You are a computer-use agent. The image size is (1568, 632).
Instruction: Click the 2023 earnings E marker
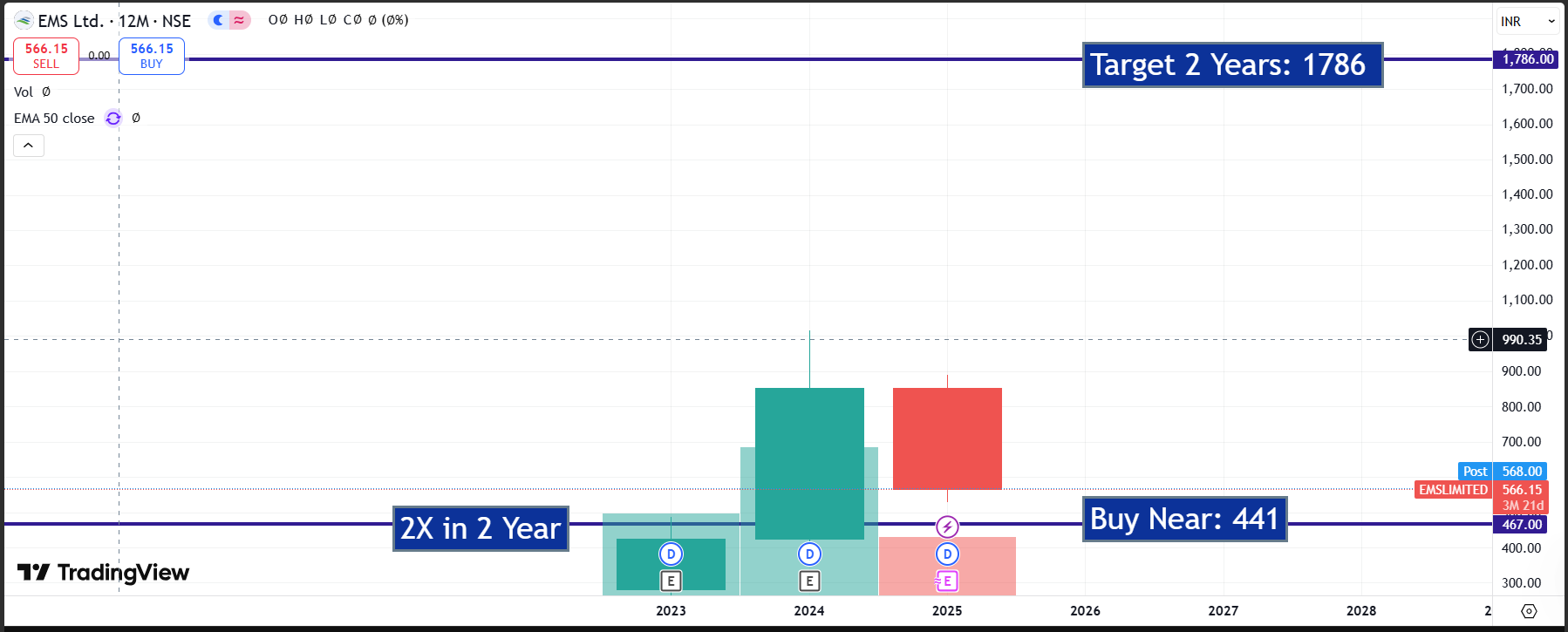click(671, 581)
